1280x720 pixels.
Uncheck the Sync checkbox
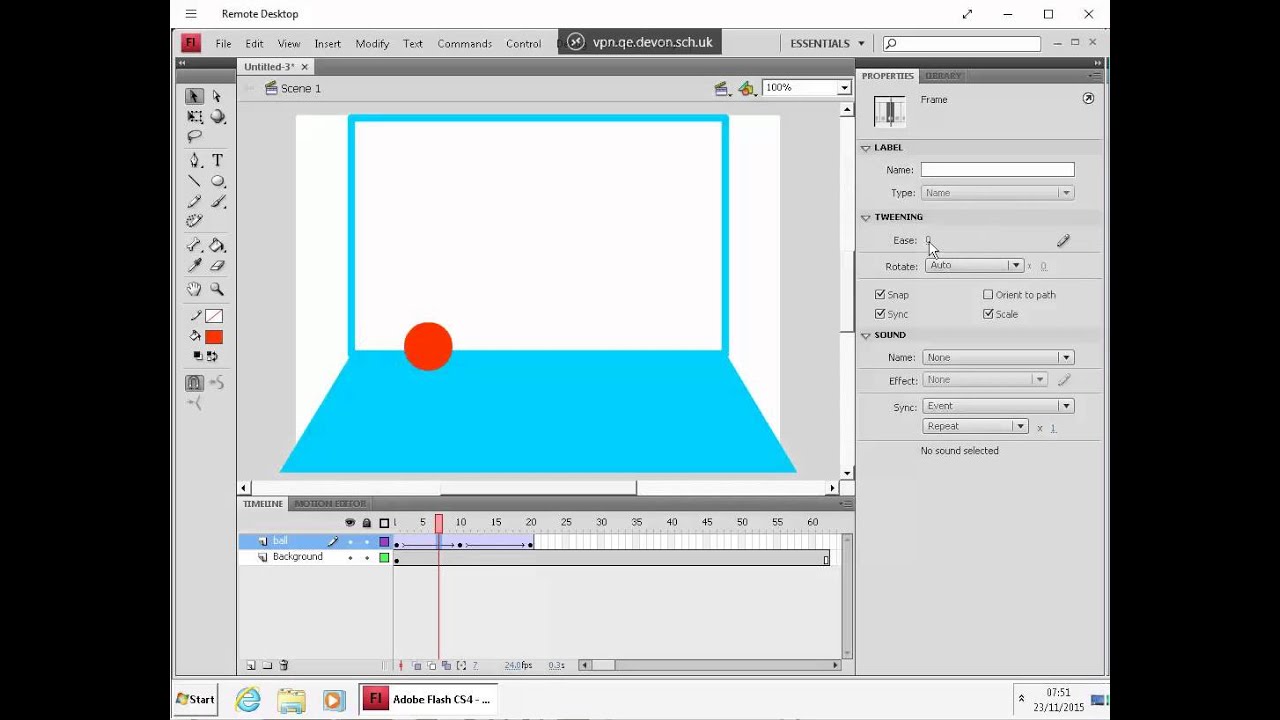(x=880, y=314)
